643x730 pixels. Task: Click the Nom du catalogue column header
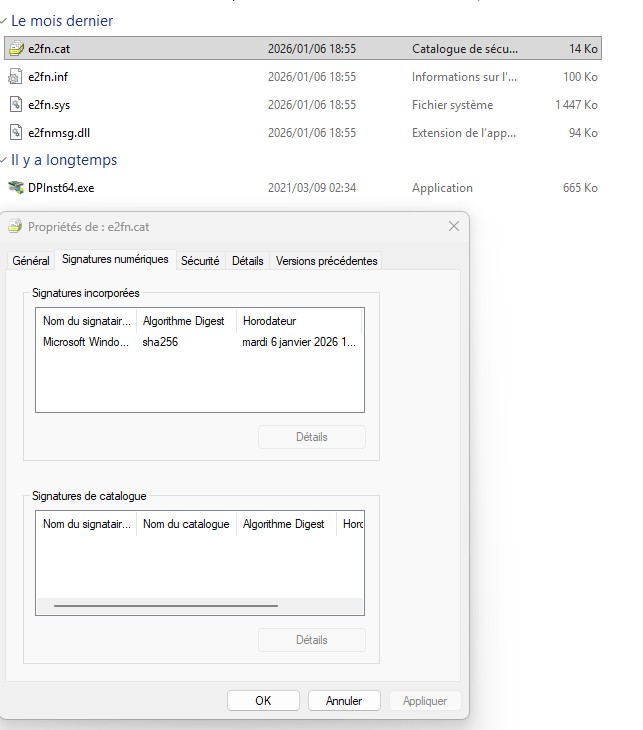[x=186, y=524]
